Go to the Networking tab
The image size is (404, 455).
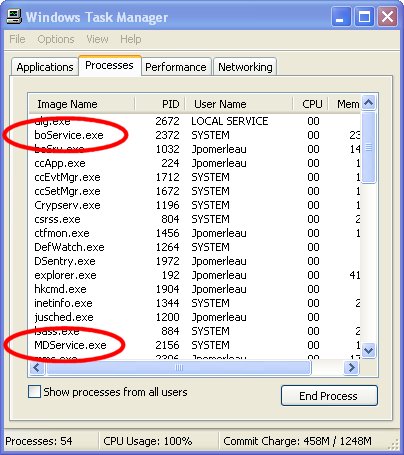(x=245, y=67)
